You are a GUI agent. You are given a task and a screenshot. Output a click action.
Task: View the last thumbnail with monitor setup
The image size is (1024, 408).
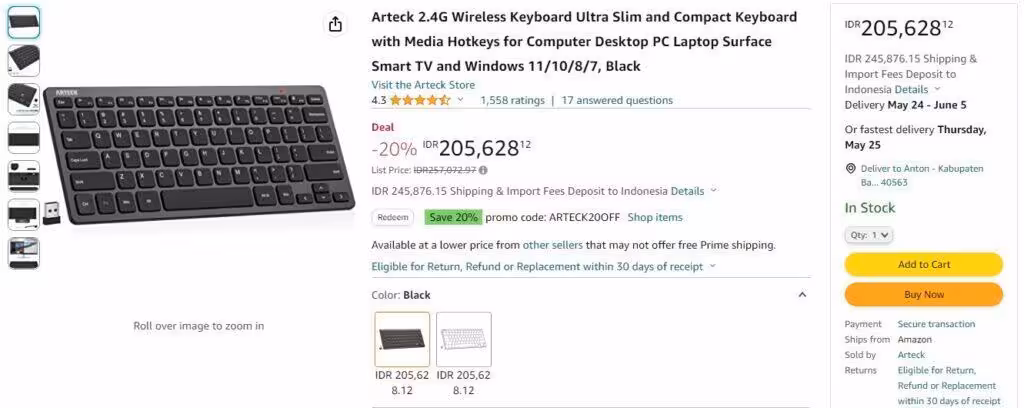tap(24, 253)
